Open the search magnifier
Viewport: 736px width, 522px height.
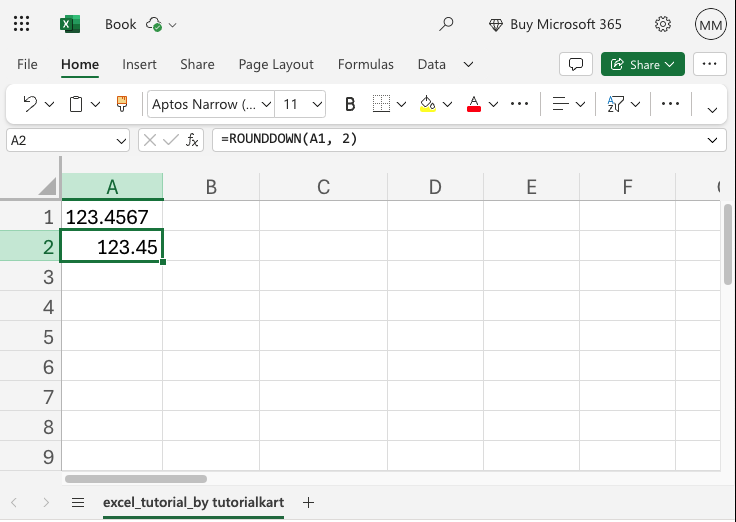tap(446, 23)
